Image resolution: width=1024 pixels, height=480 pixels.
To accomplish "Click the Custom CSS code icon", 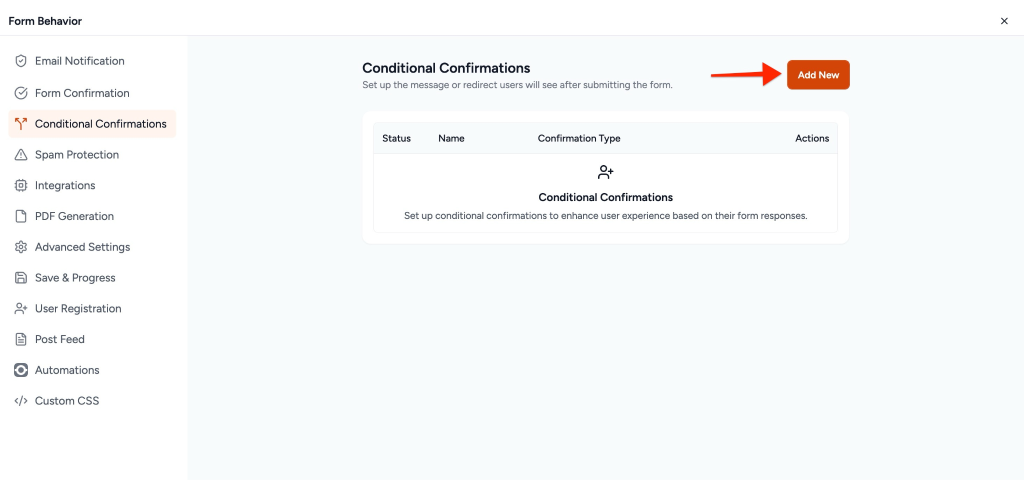I will pyautogui.click(x=21, y=401).
